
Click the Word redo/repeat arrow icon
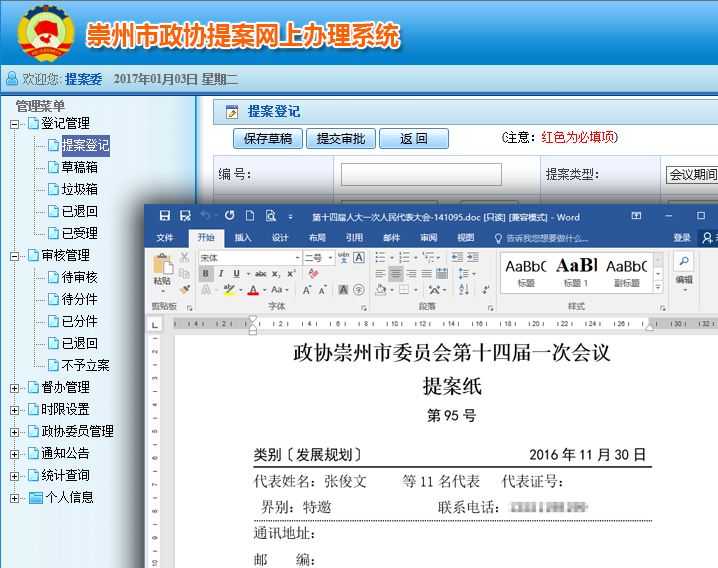229,216
